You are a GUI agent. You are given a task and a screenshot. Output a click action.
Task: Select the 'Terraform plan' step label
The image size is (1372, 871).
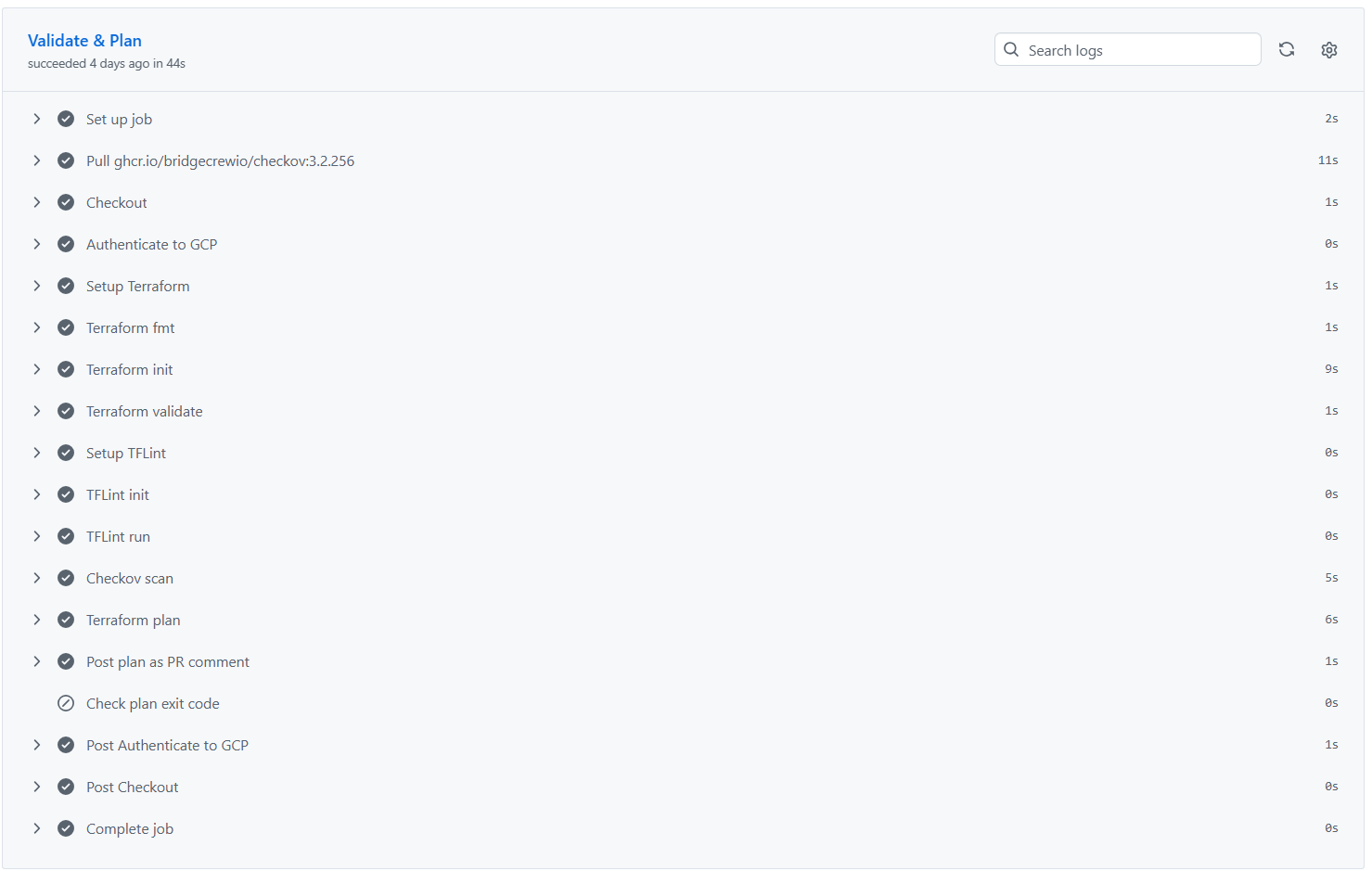click(x=133, y=620)
